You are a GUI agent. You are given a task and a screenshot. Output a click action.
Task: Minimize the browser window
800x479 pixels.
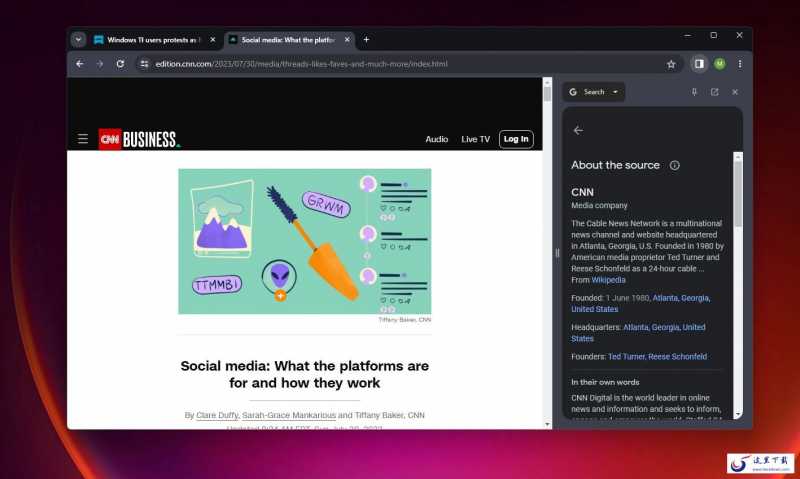pyautogui.click(x=688, y=35)
